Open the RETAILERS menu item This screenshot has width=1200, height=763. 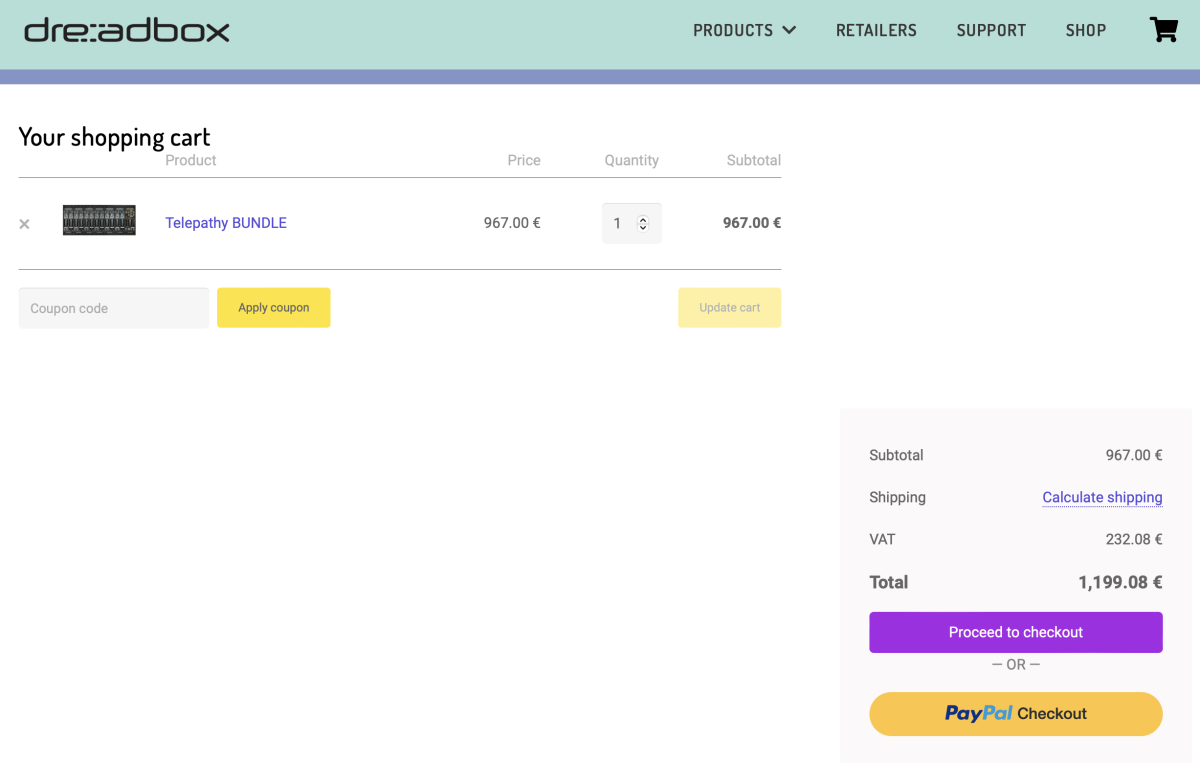click(876, 30)
